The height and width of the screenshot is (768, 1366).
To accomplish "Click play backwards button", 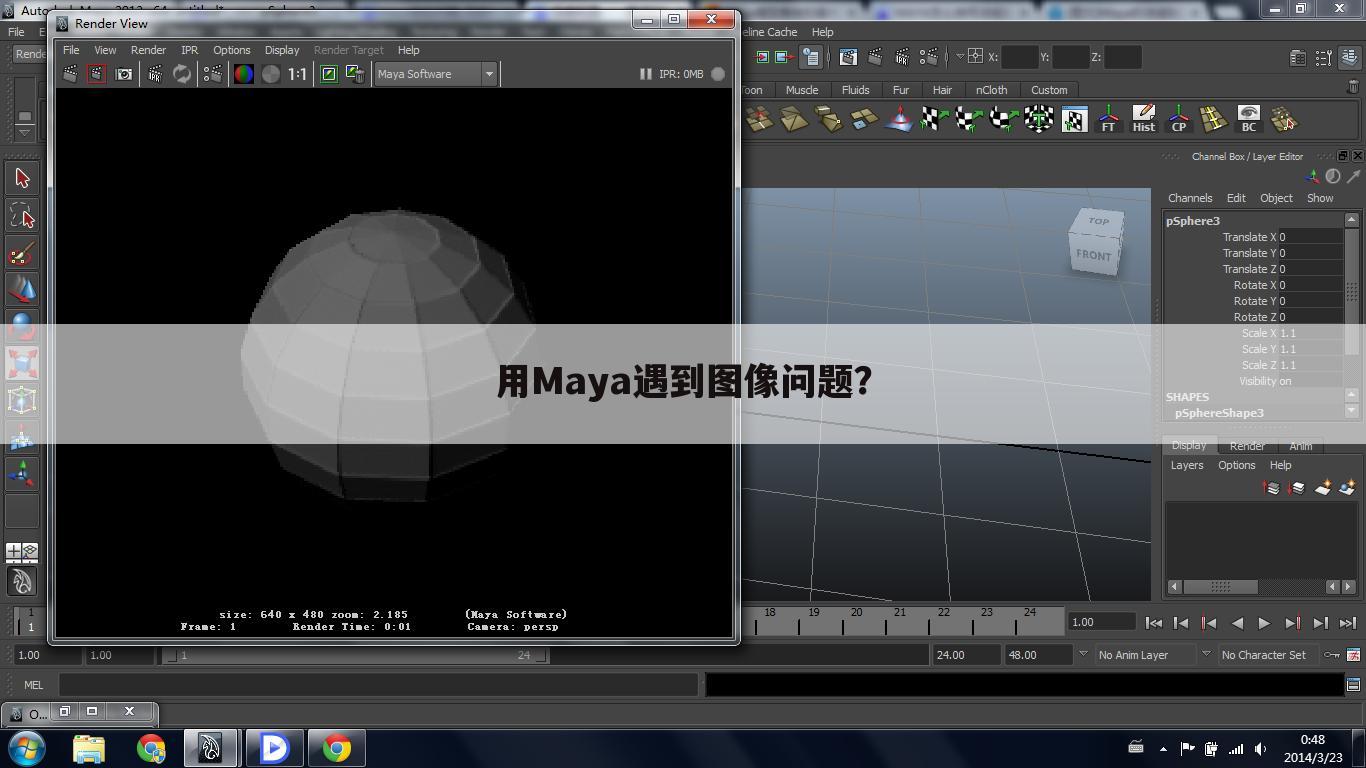I will click(1237, 623).
